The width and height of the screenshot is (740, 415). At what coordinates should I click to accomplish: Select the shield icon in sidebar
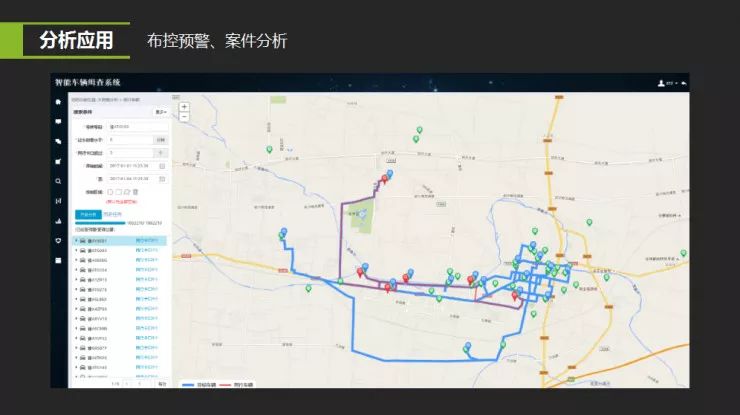(58, 241)
